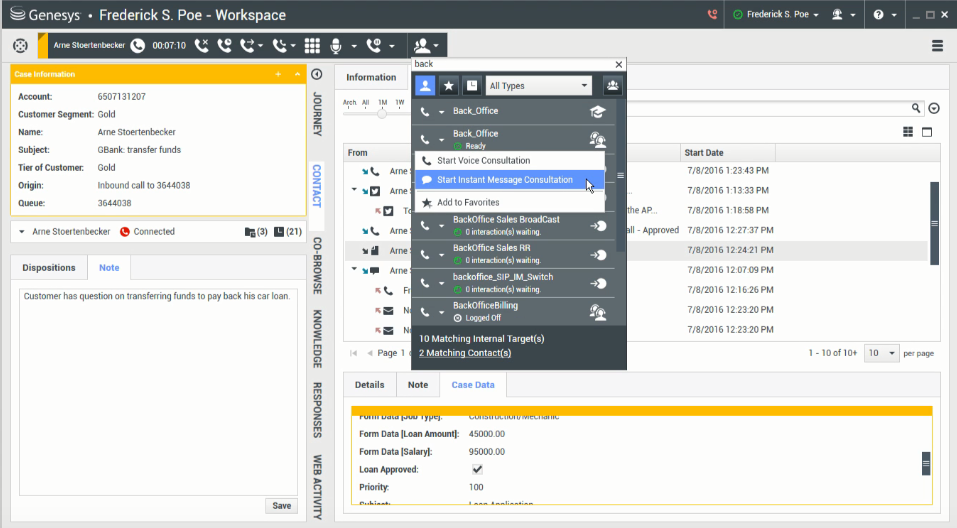Clear the 'back' search text with X

[x=618, y=64]
